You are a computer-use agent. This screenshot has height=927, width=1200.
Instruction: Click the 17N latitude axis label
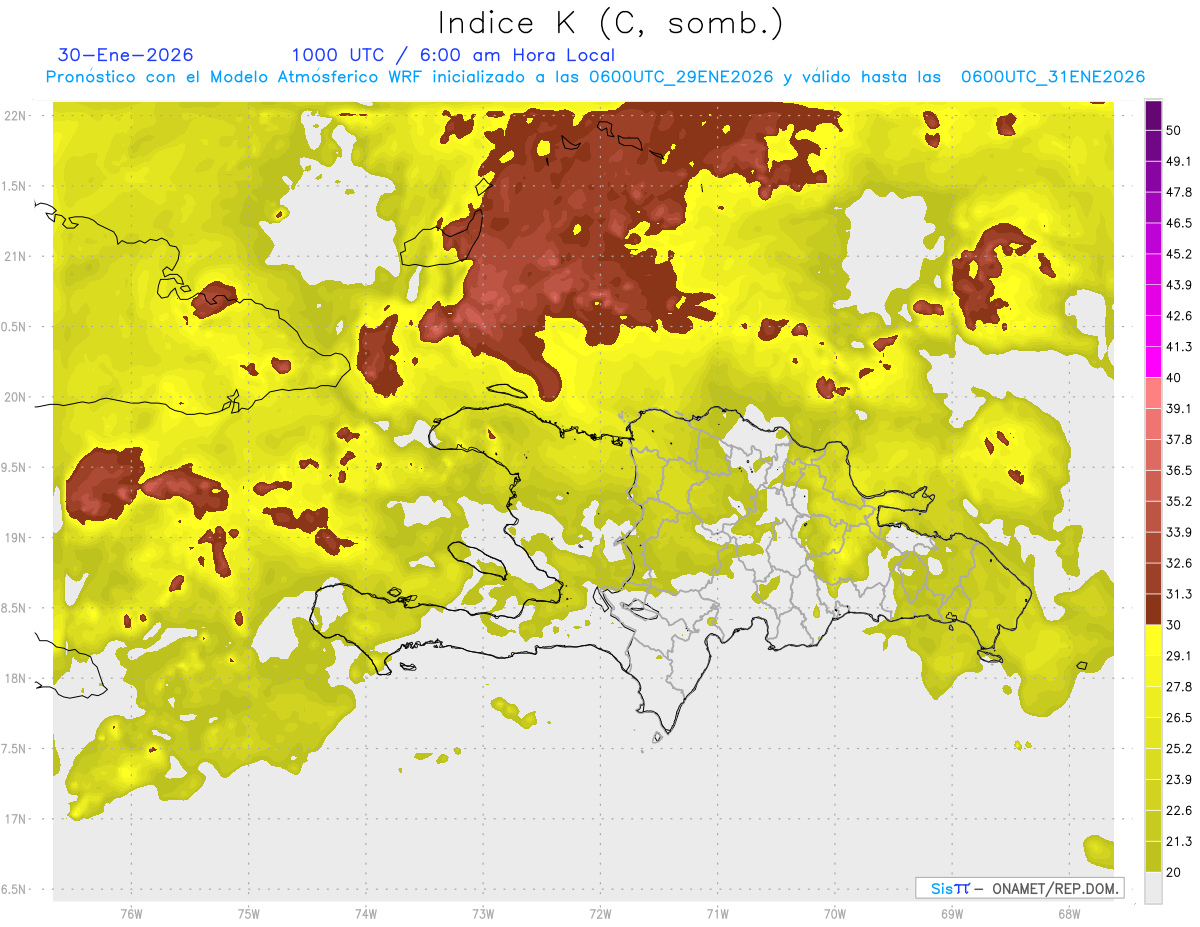17,819
